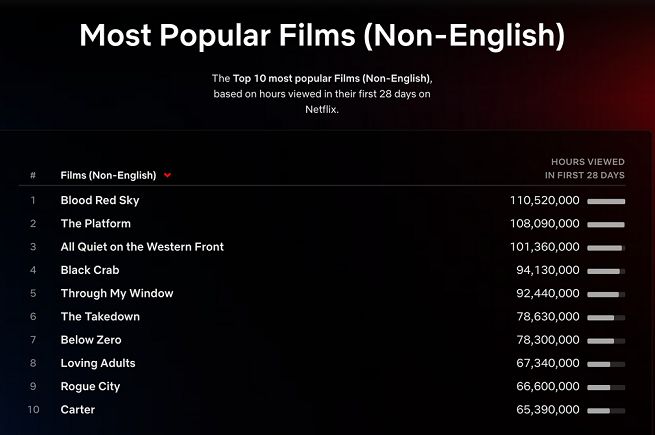
Task: Click The Platform hours viewed bar
Action: pyautogui.click(x=606, y=224)
